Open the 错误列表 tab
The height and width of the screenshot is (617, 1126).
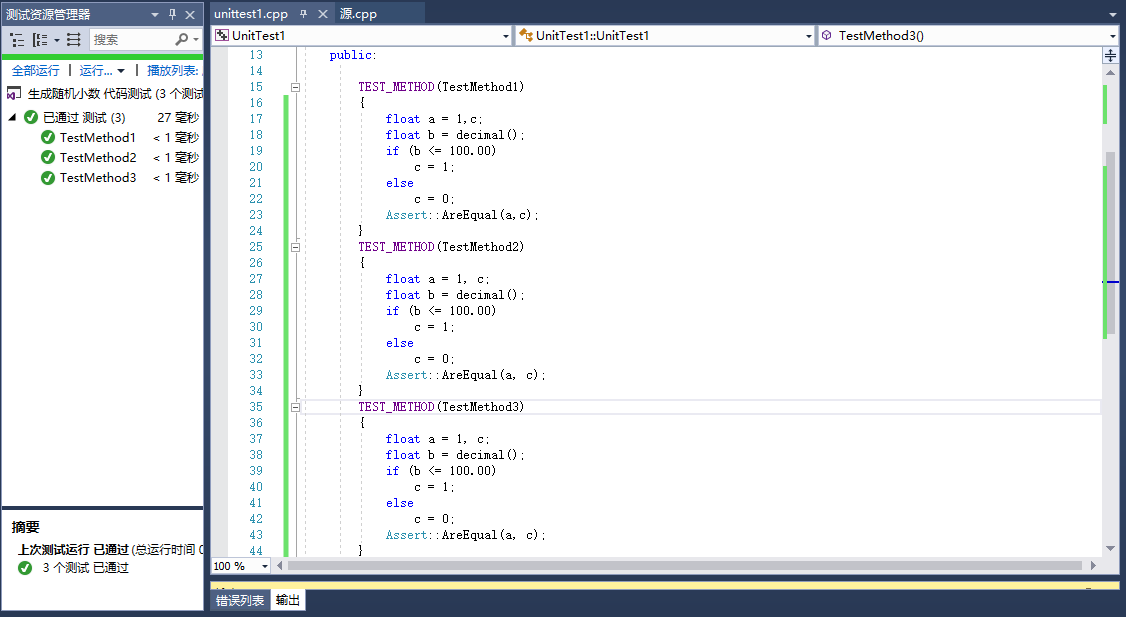[241, 600]
